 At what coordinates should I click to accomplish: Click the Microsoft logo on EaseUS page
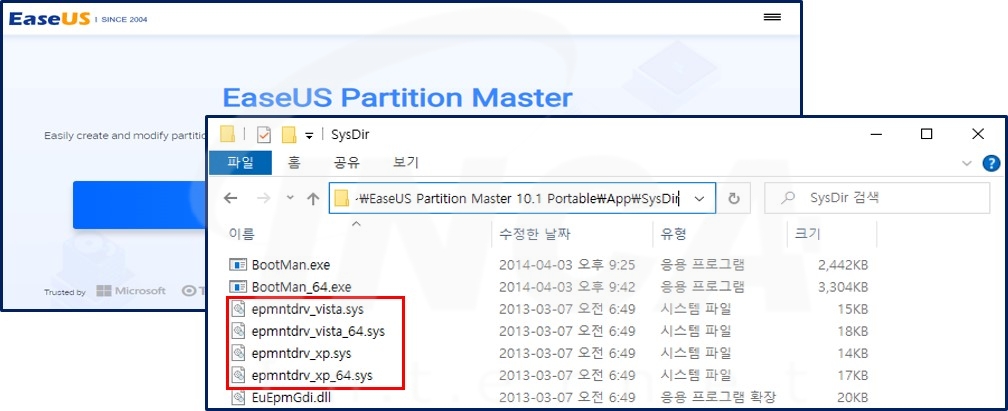131,291
